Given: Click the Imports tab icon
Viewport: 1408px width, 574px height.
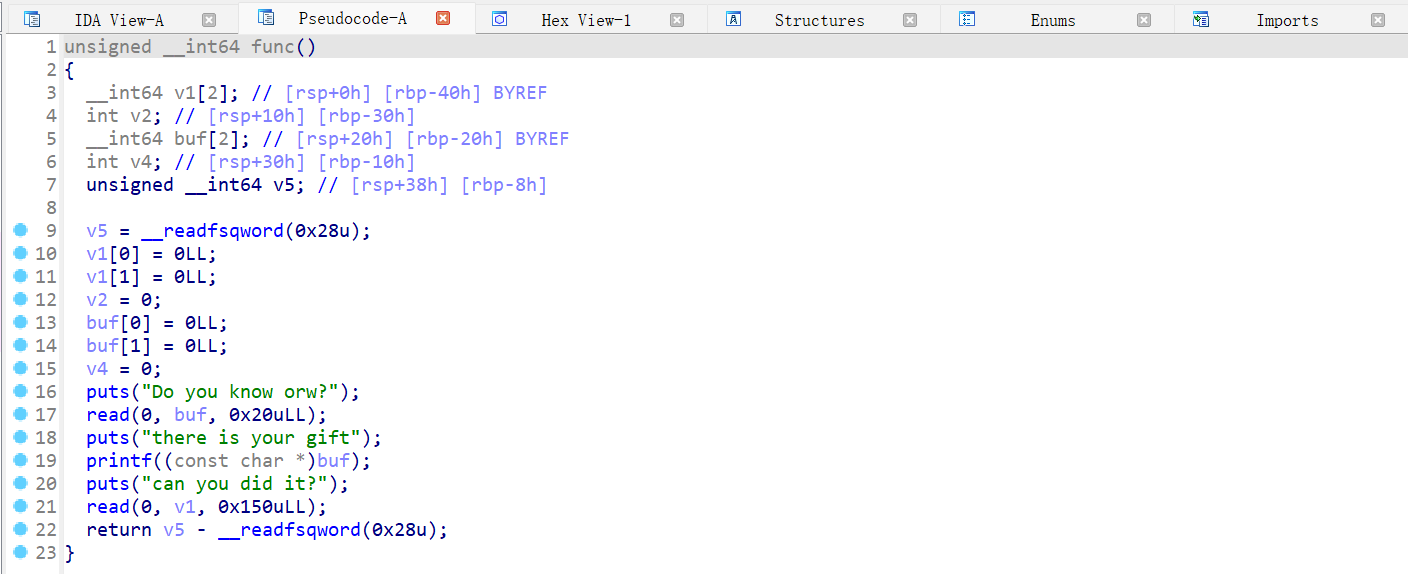Looking at the screenshot, I should [1201, 19].
